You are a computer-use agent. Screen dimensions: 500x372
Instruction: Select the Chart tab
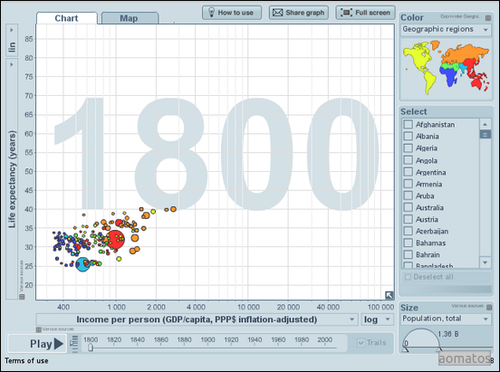point(67,18)
